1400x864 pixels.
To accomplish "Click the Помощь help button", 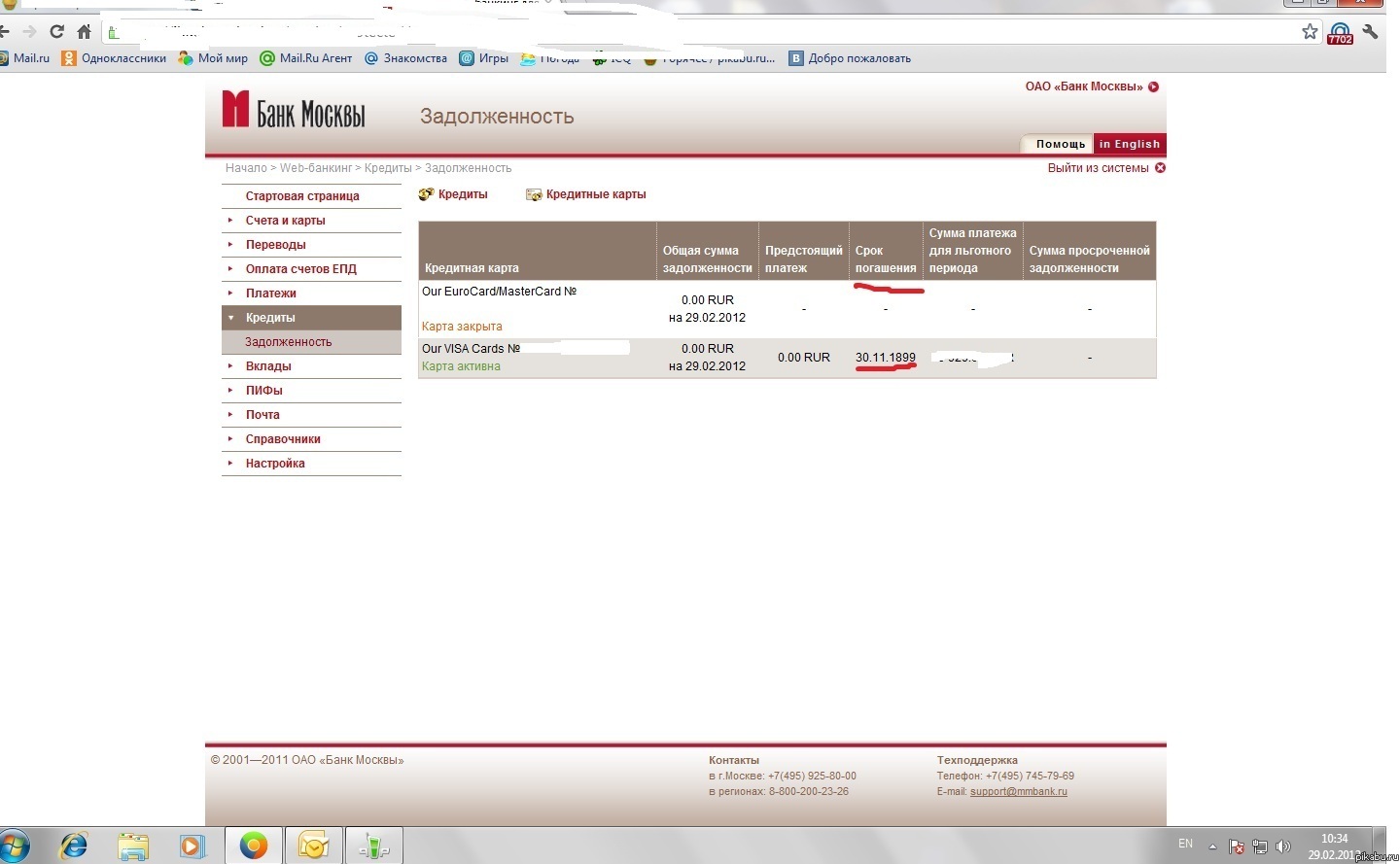I will (1060, 144).
